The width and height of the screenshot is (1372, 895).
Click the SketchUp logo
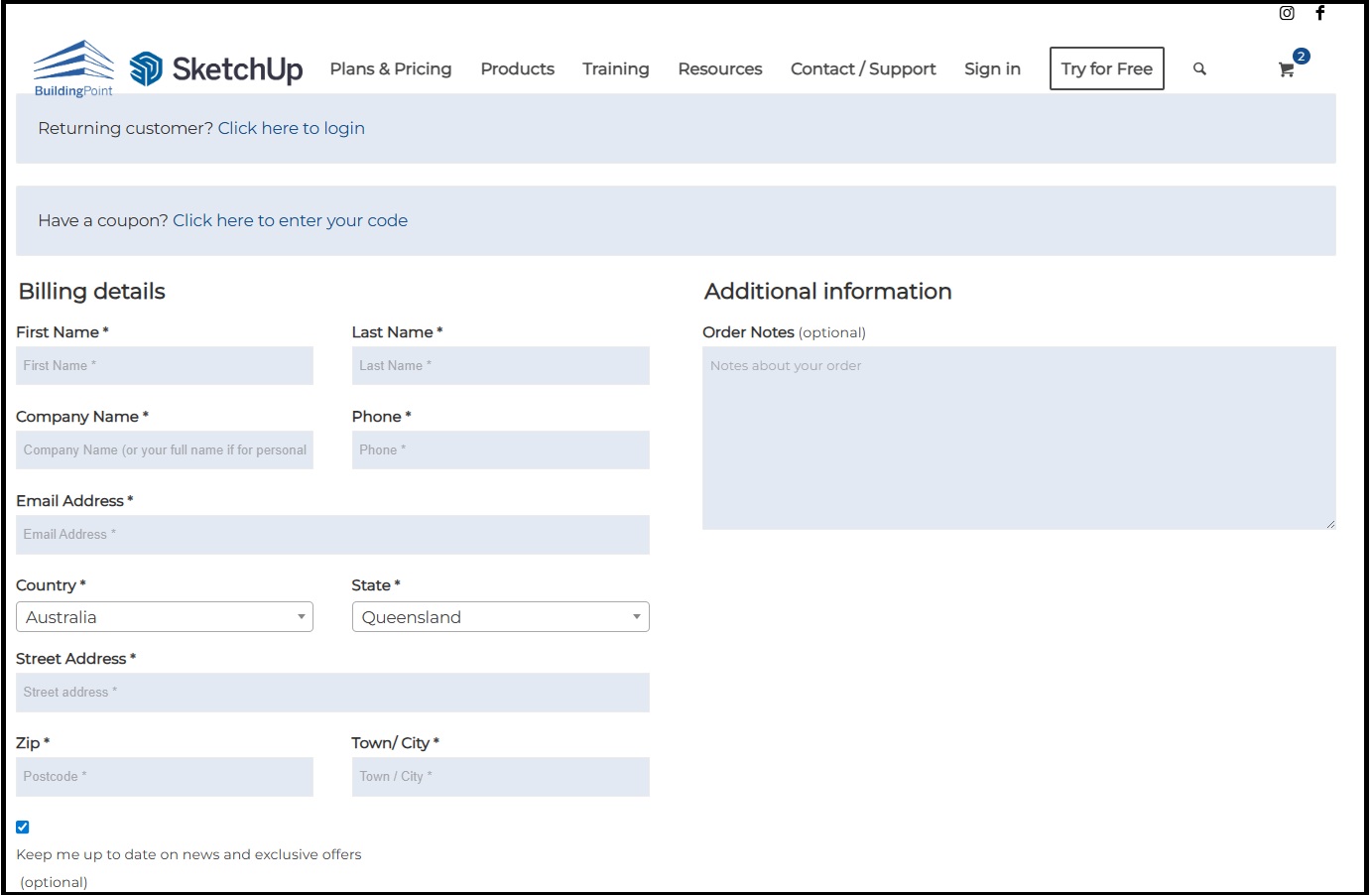pos(217,68)
